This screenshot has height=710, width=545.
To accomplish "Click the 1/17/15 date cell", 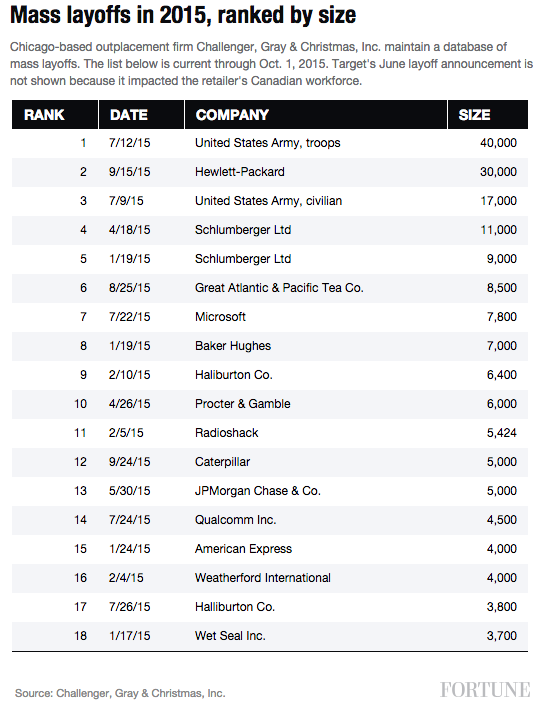I will [129, 636].
